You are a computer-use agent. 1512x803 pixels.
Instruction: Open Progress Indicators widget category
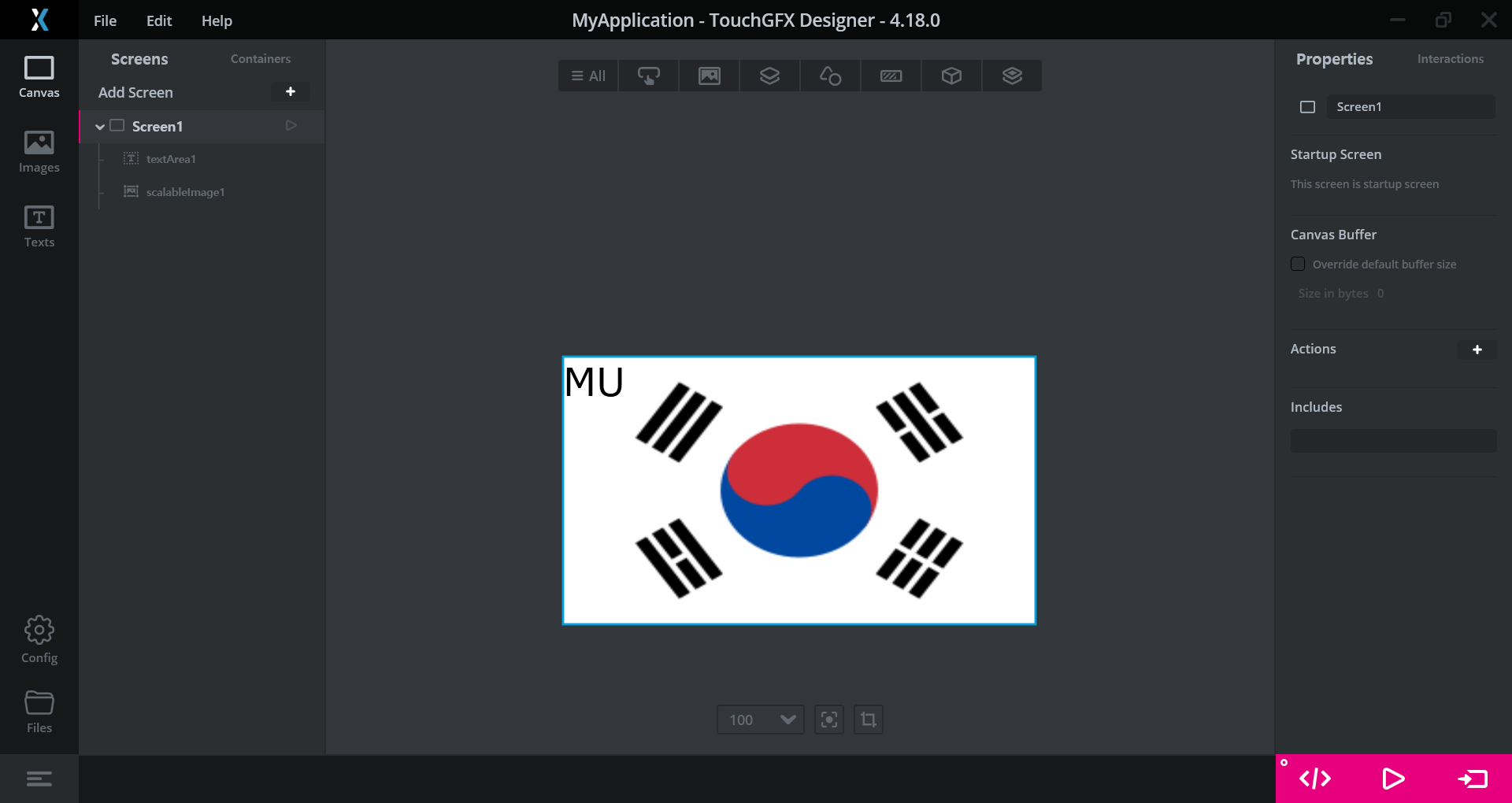pos(891,76)
